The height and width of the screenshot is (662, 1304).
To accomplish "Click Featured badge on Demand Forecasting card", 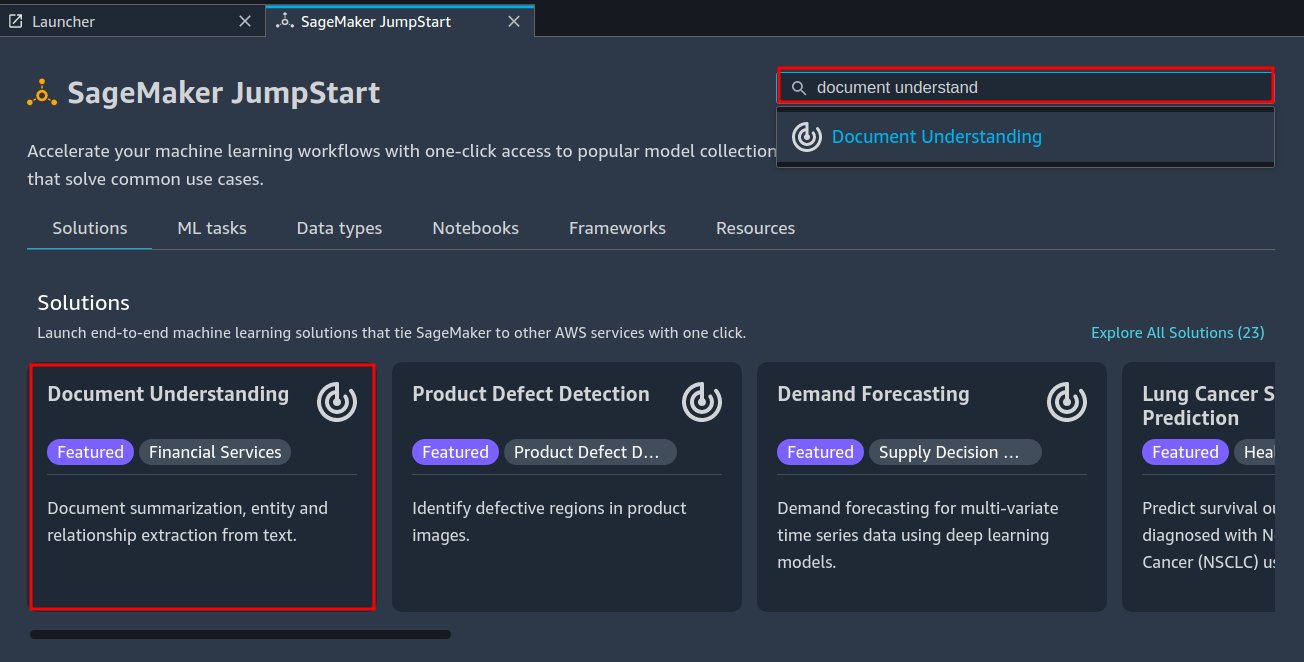I will tap(820, 452).
